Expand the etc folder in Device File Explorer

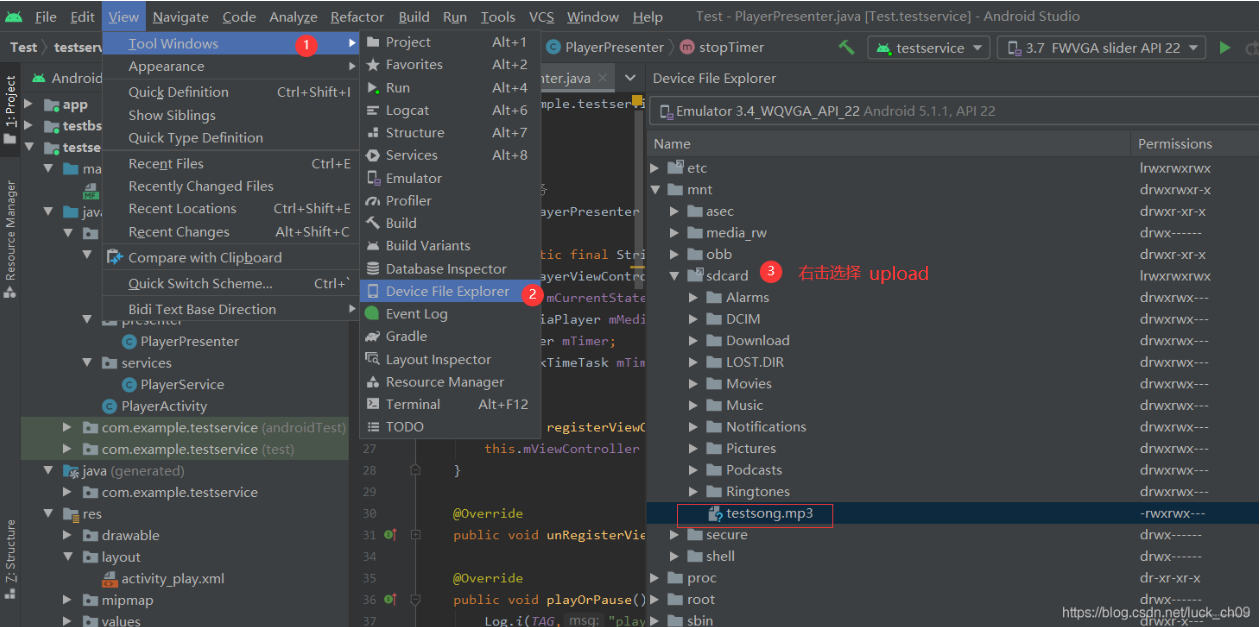[656, 168]
